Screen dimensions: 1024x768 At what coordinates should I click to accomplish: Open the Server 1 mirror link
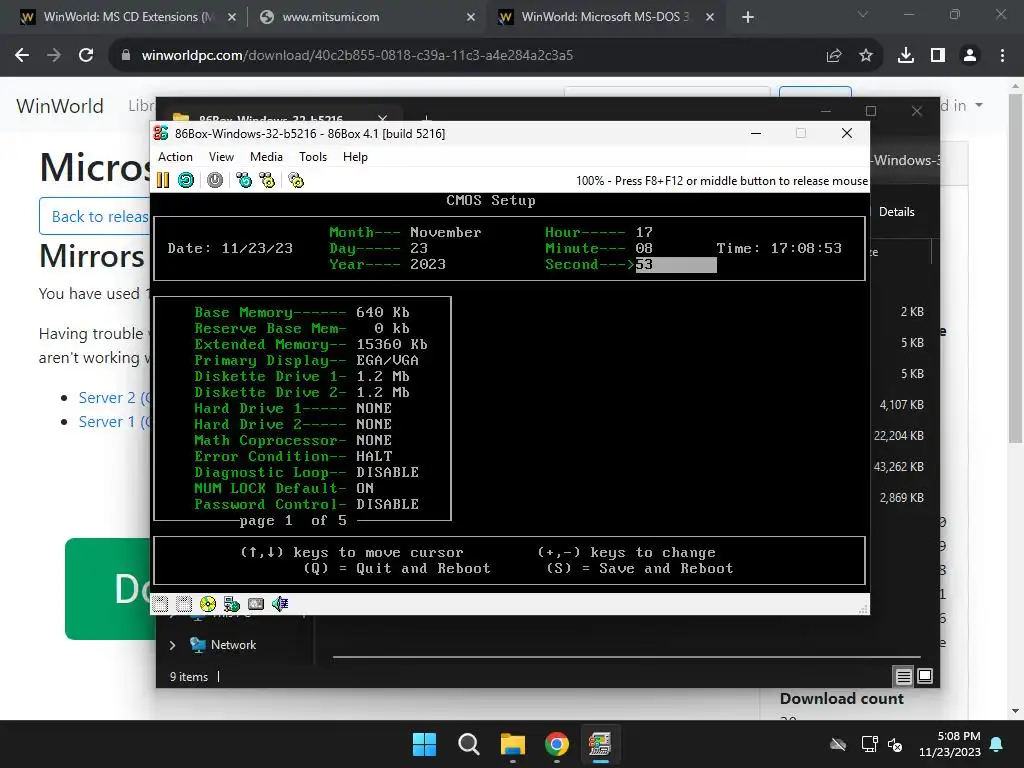(114, 422)
